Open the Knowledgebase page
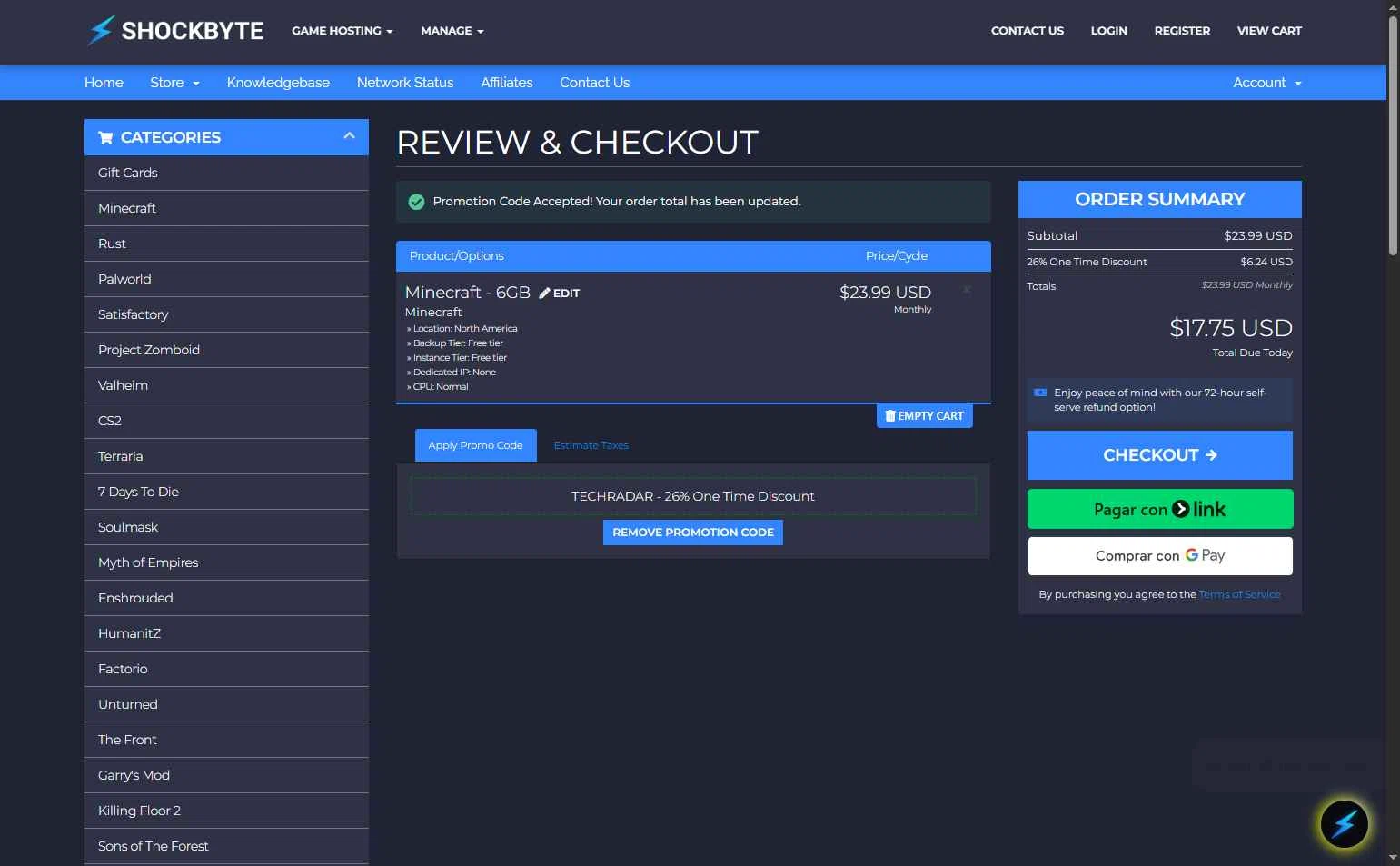The width and height of the screenshot is (1400, 866). [278, 83]
